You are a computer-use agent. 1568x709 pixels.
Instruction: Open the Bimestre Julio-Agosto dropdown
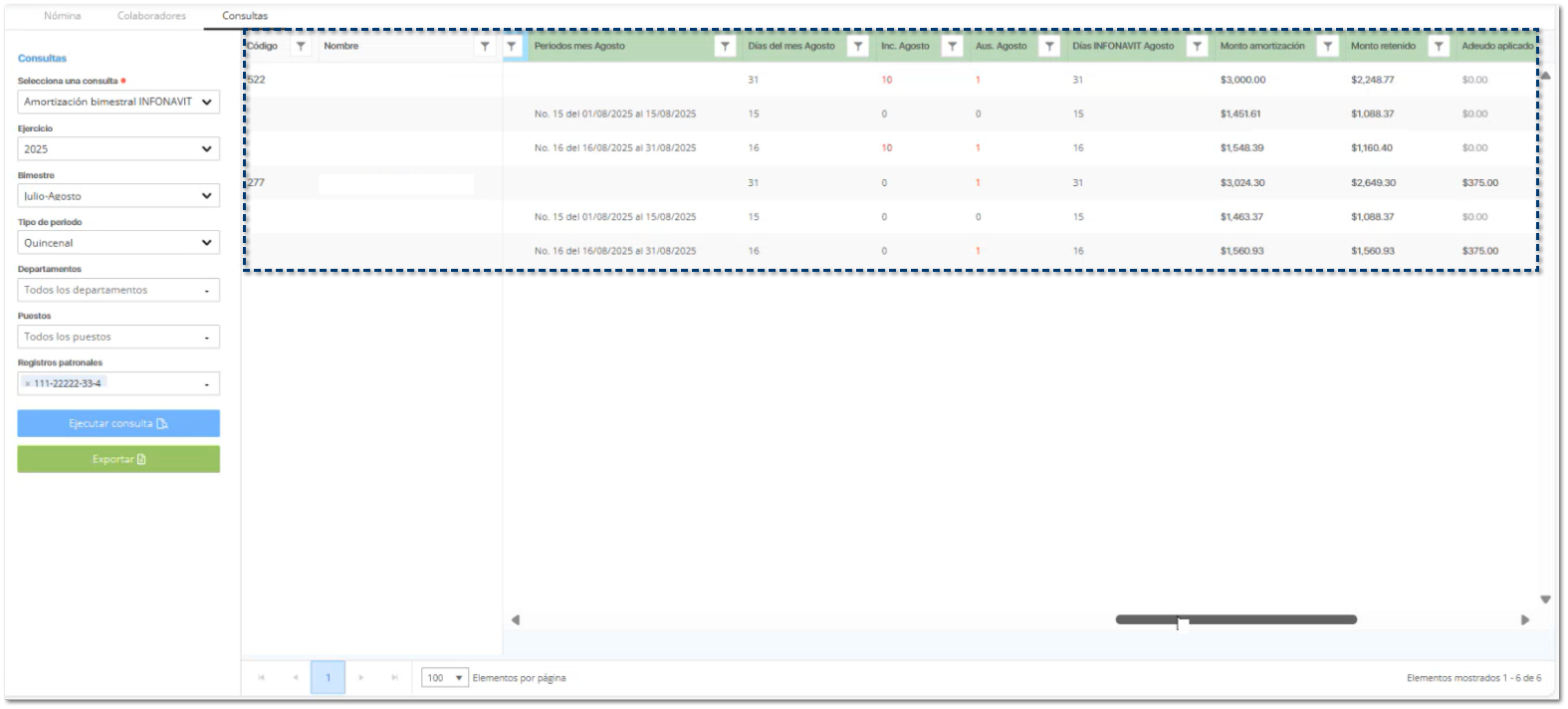pyautogui.click(x=118, y=196)
